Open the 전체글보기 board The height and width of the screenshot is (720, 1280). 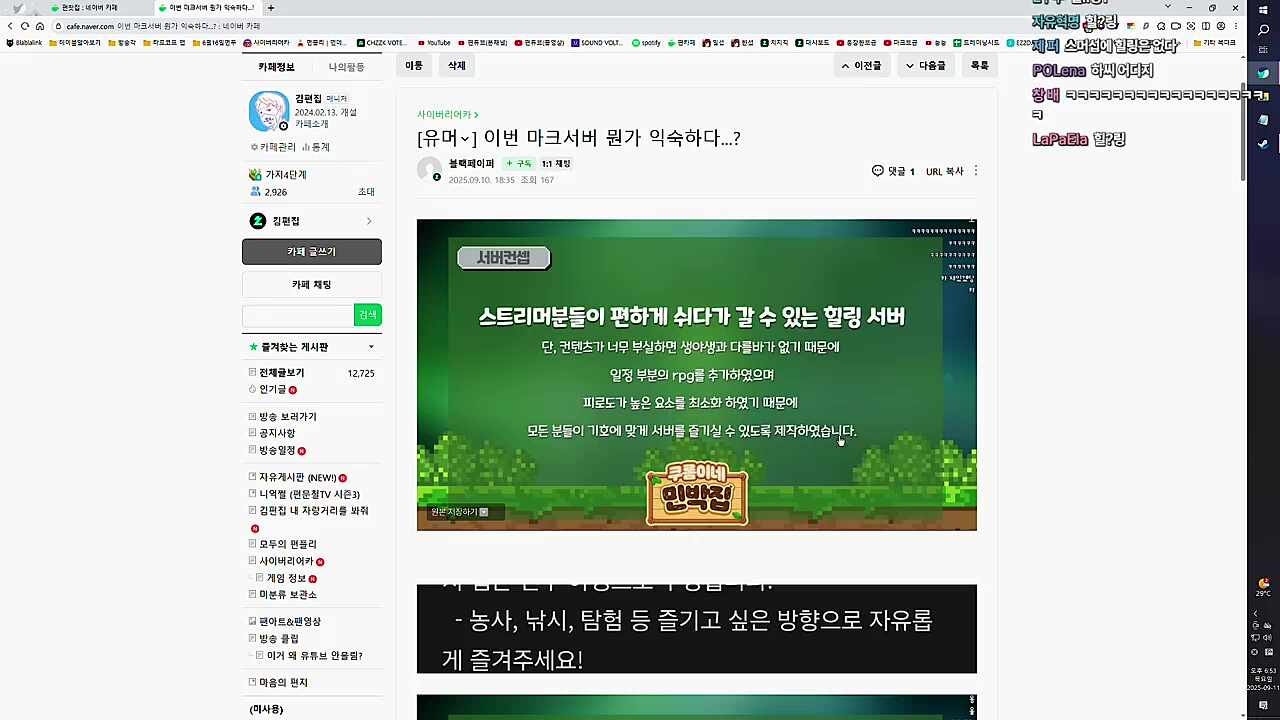tap(281, 373)
